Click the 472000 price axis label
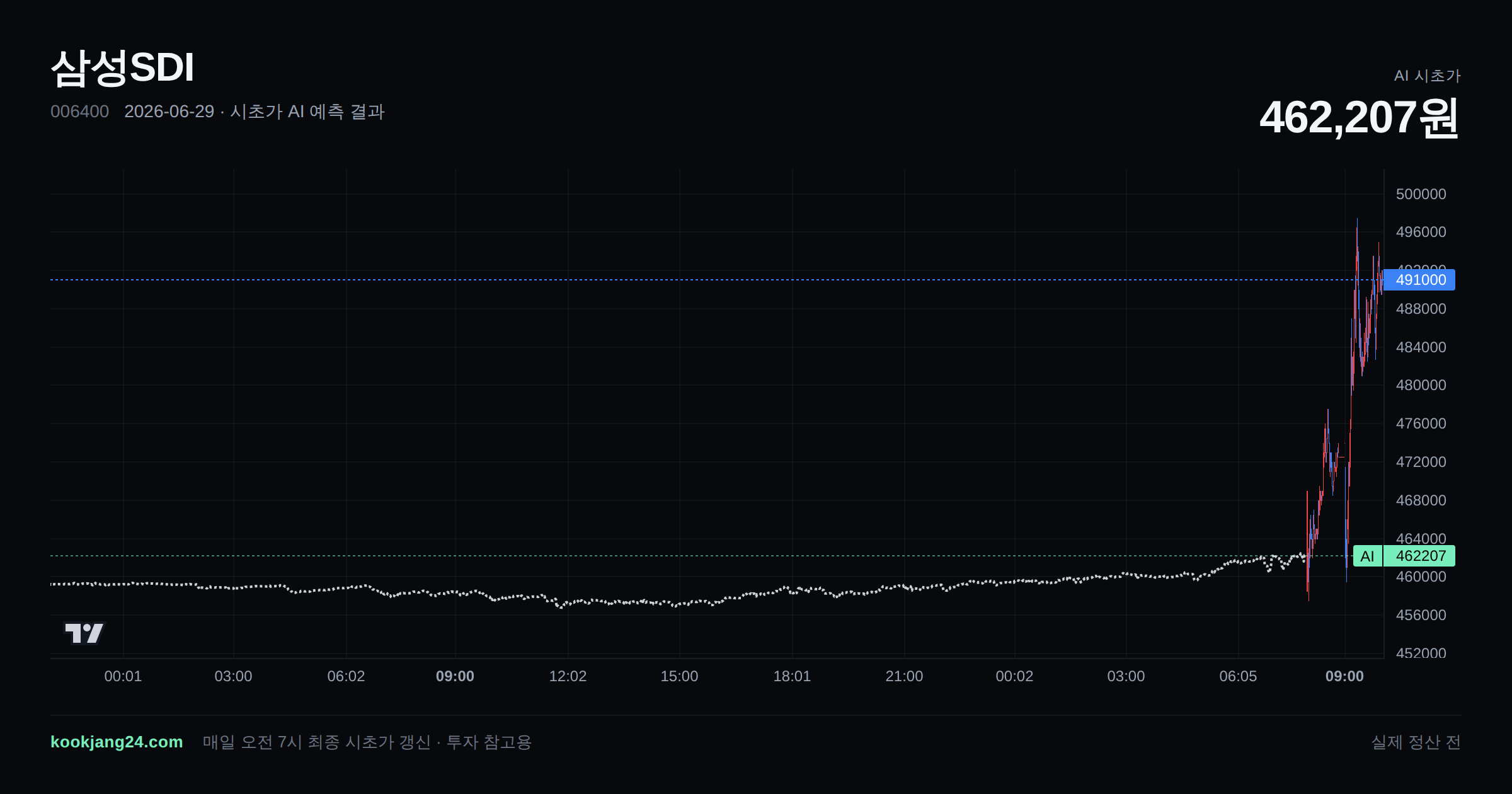Viewport: 1512px width, 794px height. [x=1421, y=462]
